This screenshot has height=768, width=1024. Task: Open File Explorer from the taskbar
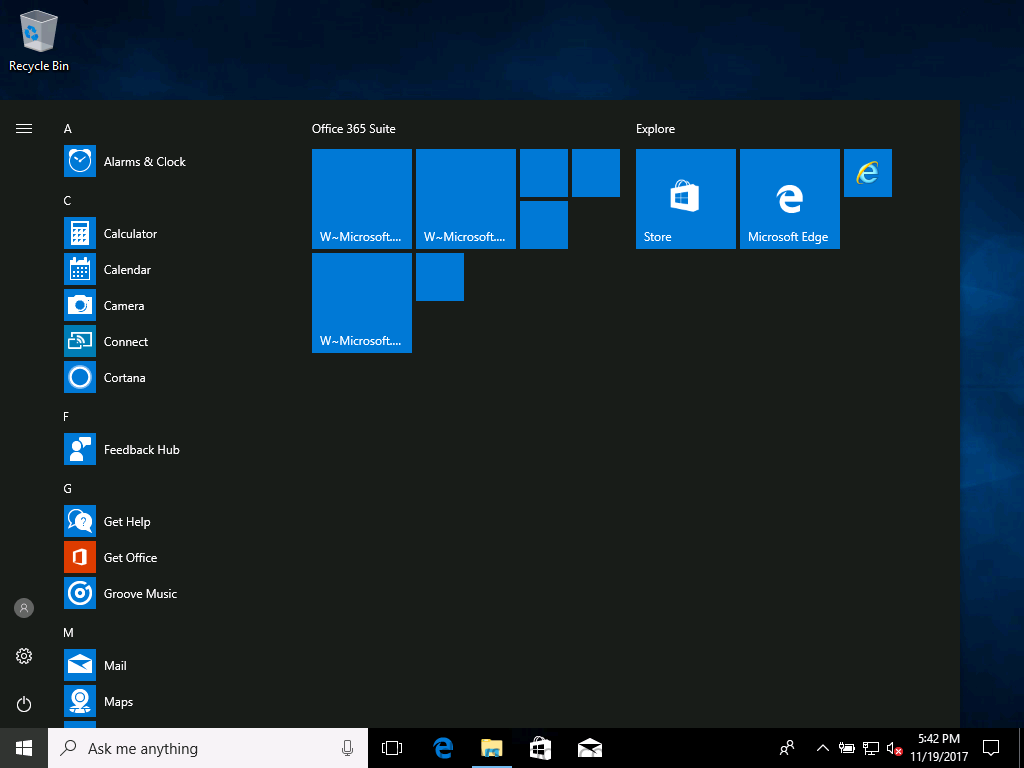point(492,748)
